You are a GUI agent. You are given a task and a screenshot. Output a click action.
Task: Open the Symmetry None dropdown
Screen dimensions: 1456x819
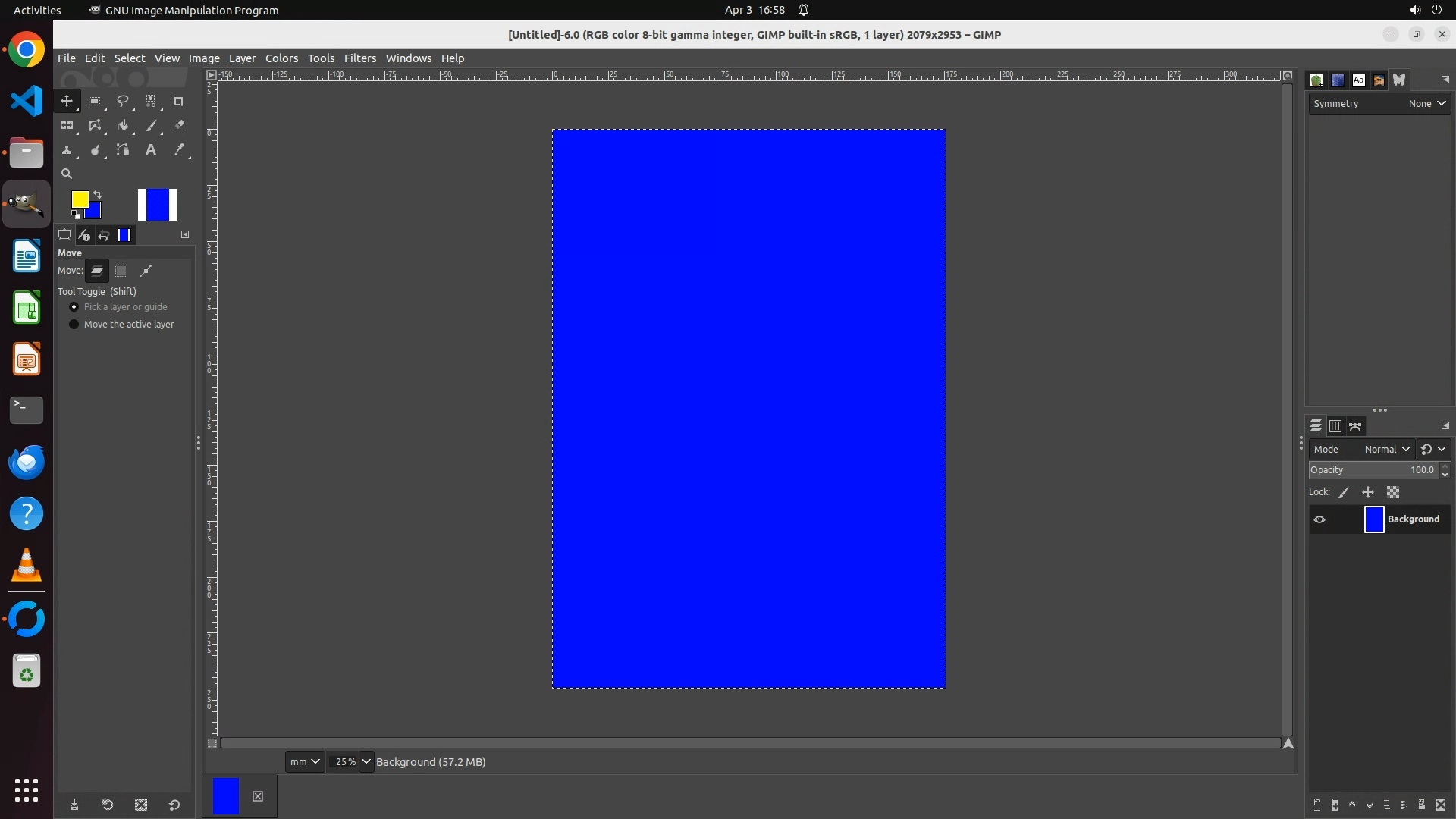coord(1426,104)
